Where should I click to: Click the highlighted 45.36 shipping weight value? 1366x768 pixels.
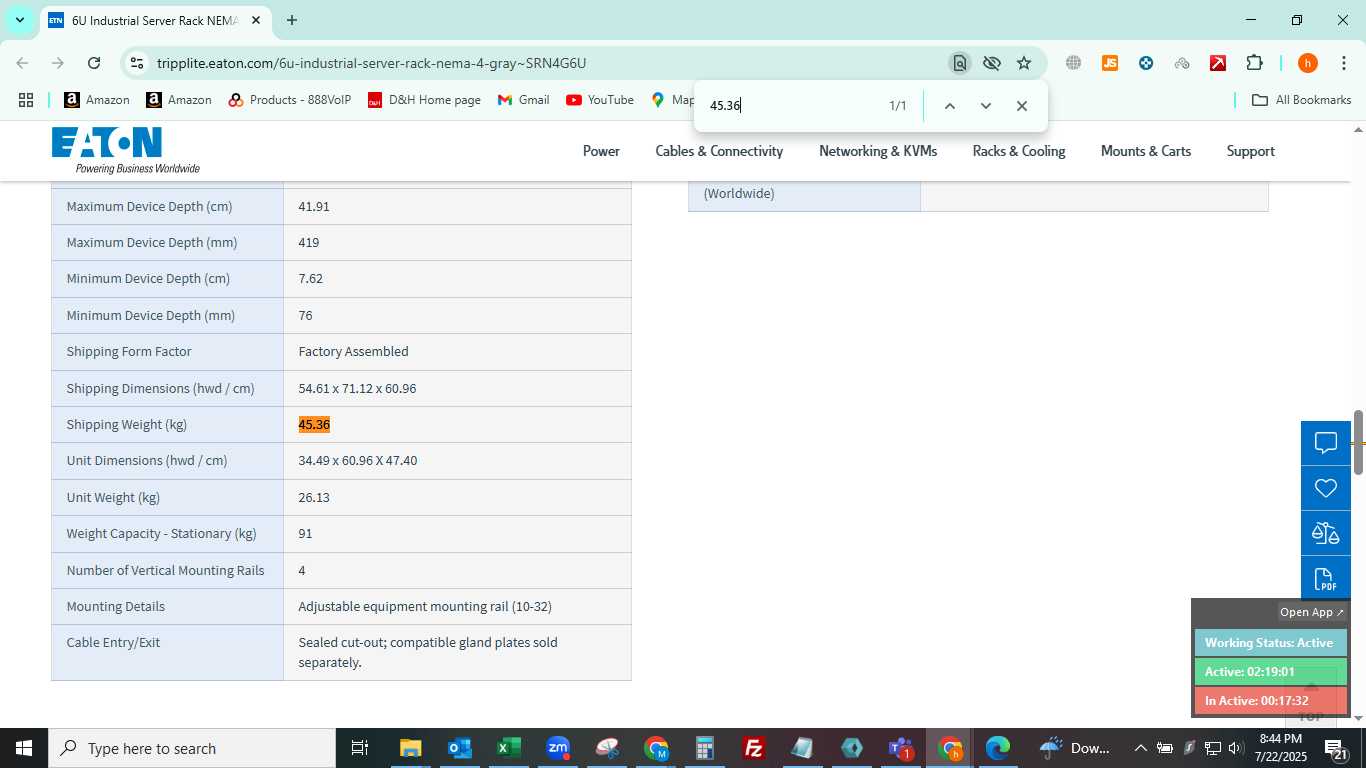(314, 425)
